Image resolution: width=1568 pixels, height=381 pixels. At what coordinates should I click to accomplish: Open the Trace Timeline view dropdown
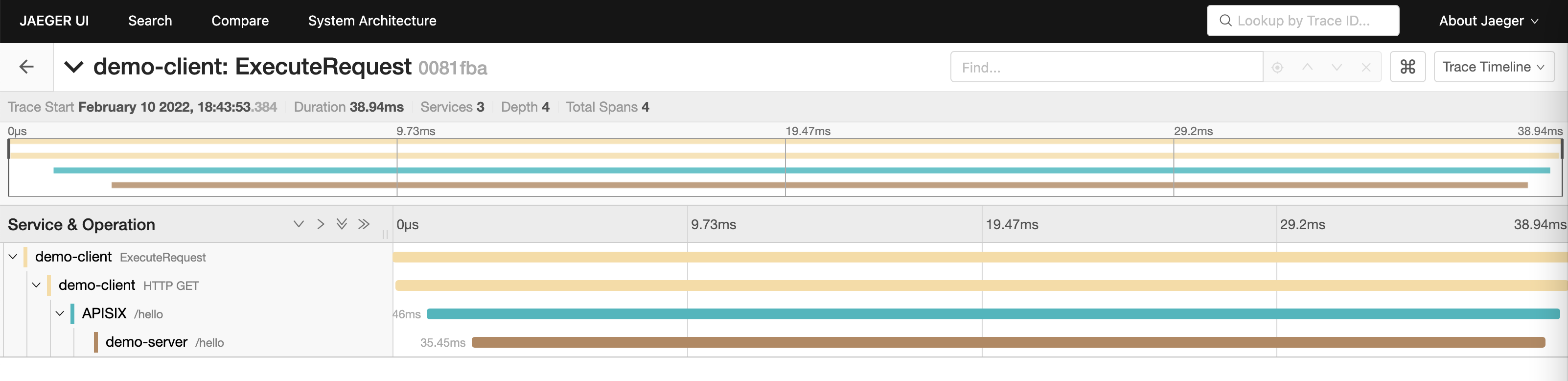tap(1493, 67)
